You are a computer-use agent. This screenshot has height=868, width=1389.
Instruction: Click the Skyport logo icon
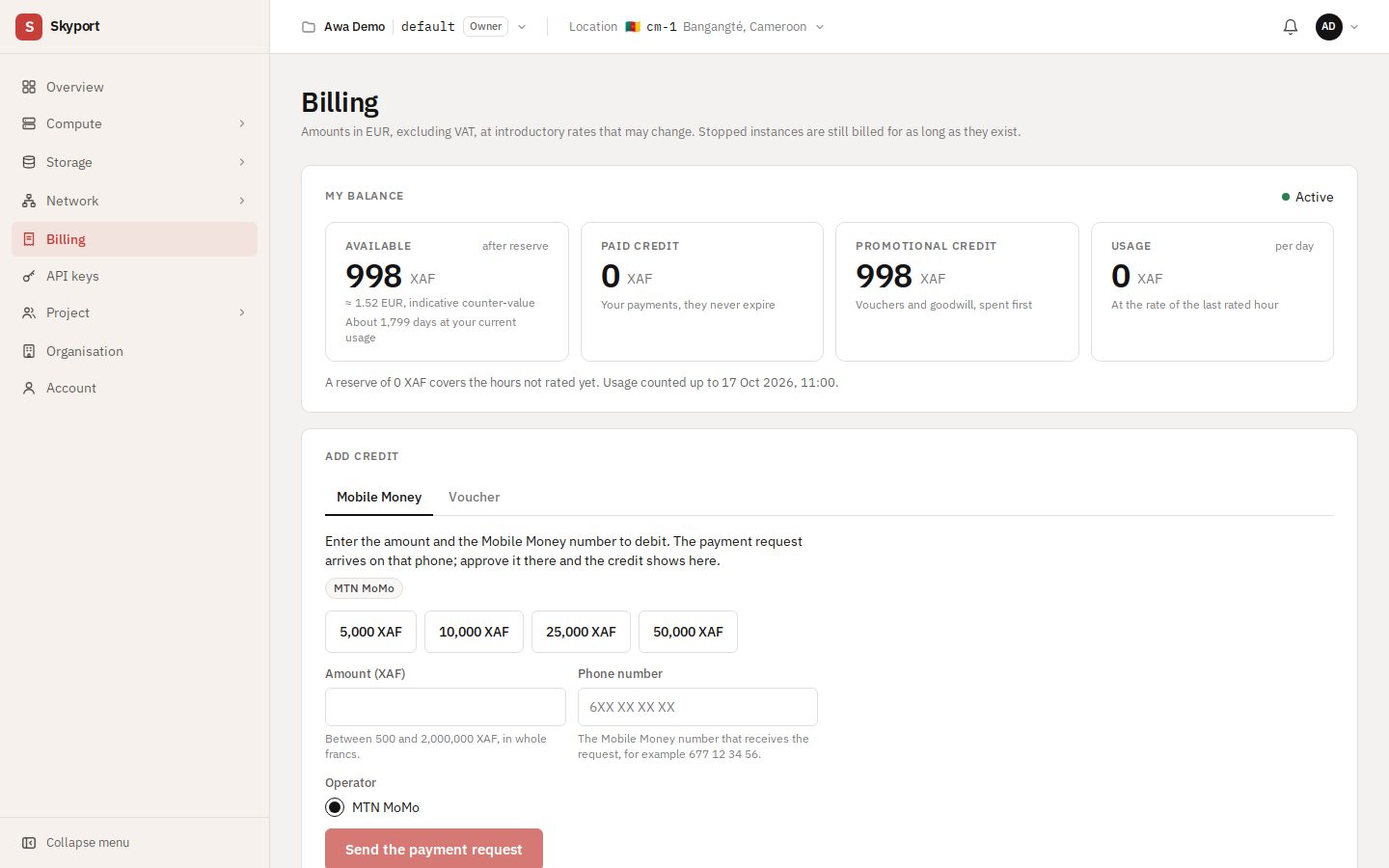[x=29, y=27]
